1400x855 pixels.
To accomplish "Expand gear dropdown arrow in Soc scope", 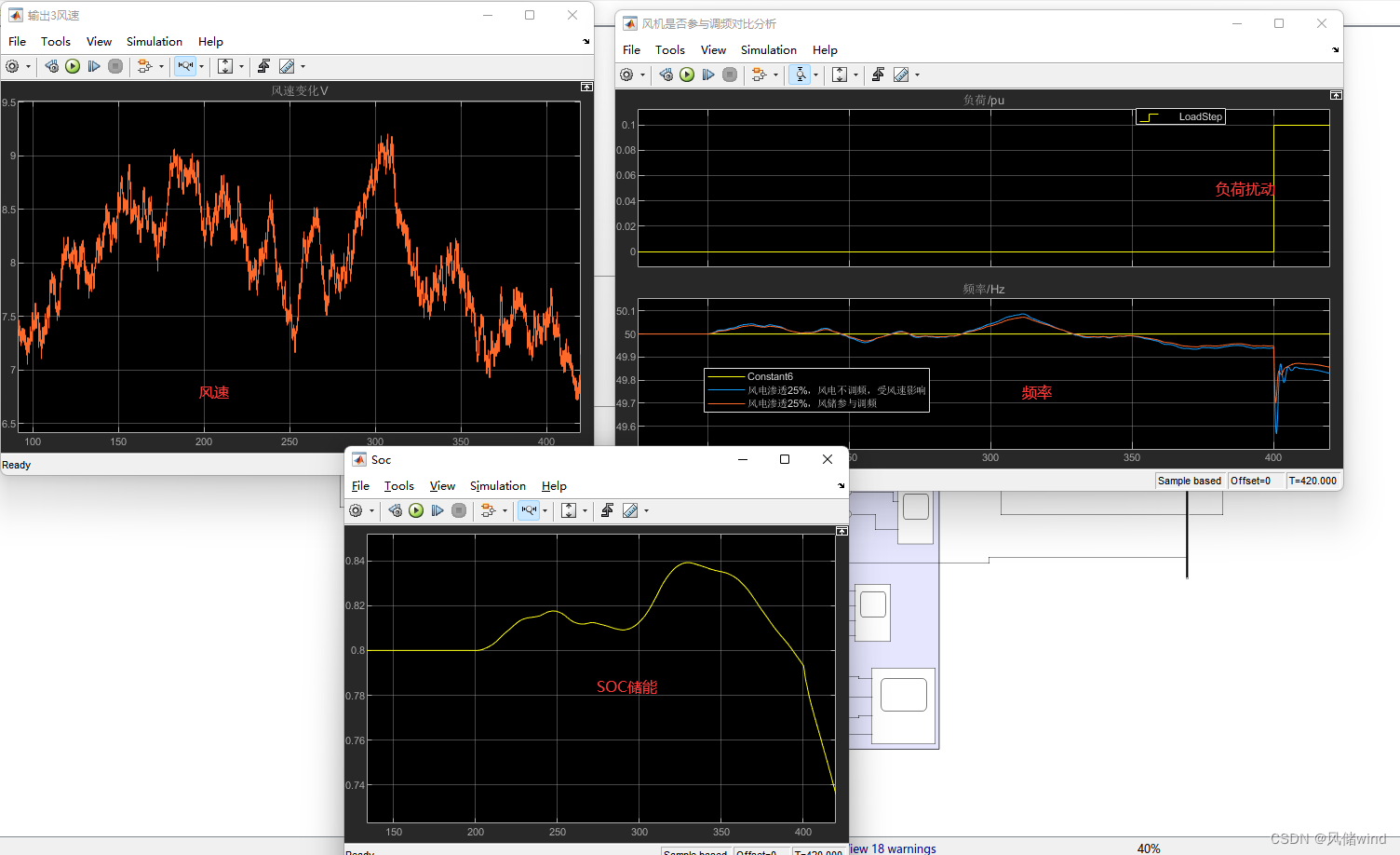I will 371,510.
